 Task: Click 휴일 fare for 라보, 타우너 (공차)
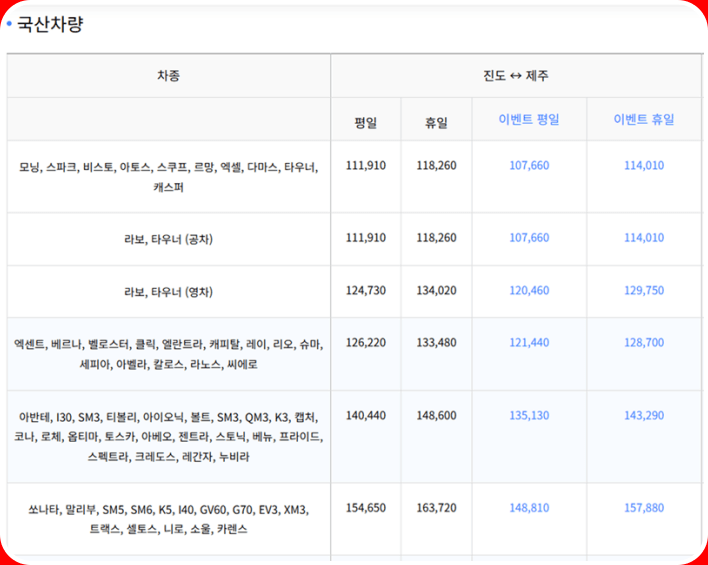436,238
